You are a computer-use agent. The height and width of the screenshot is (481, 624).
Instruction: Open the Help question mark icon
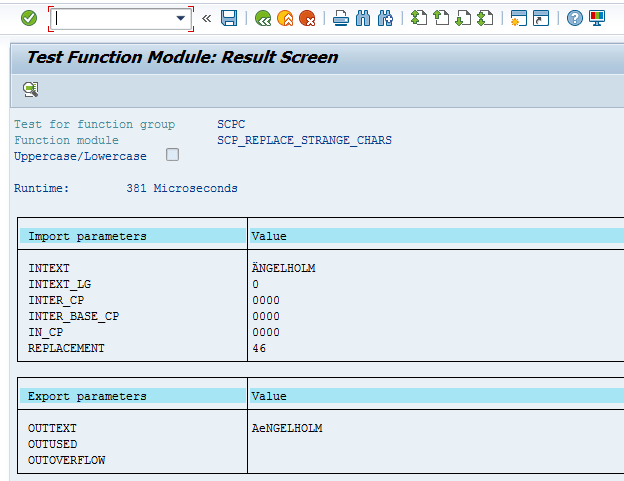[x=574, y=18]
